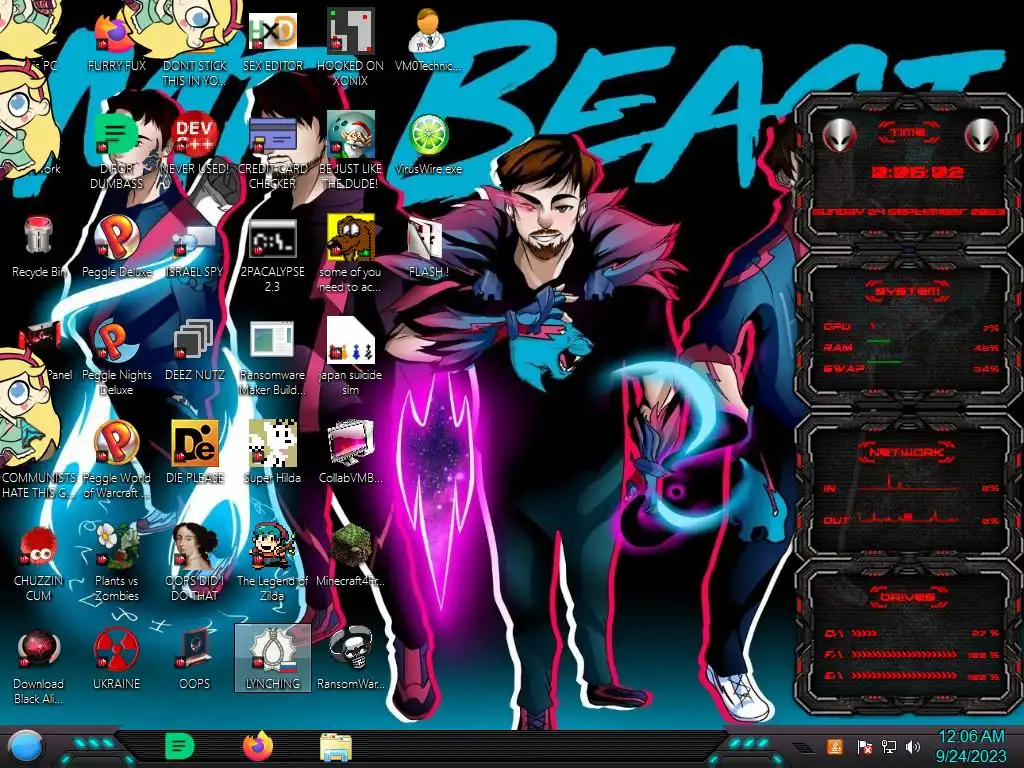
Task: Click the CPU usage row in System widget
Action: click(x=911, y=327)
